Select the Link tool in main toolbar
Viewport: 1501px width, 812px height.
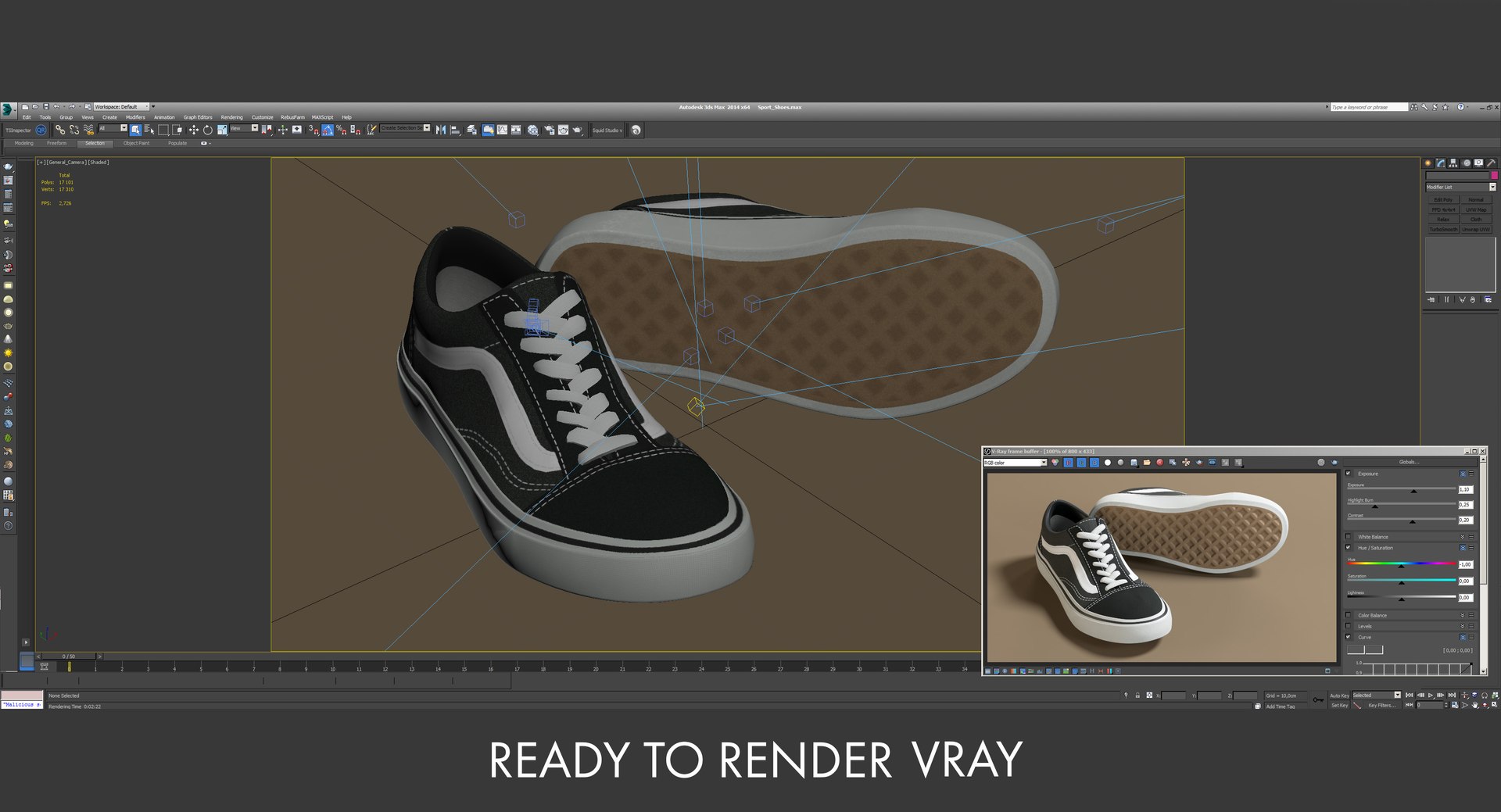pyautogui.click(x=60, y=131)
